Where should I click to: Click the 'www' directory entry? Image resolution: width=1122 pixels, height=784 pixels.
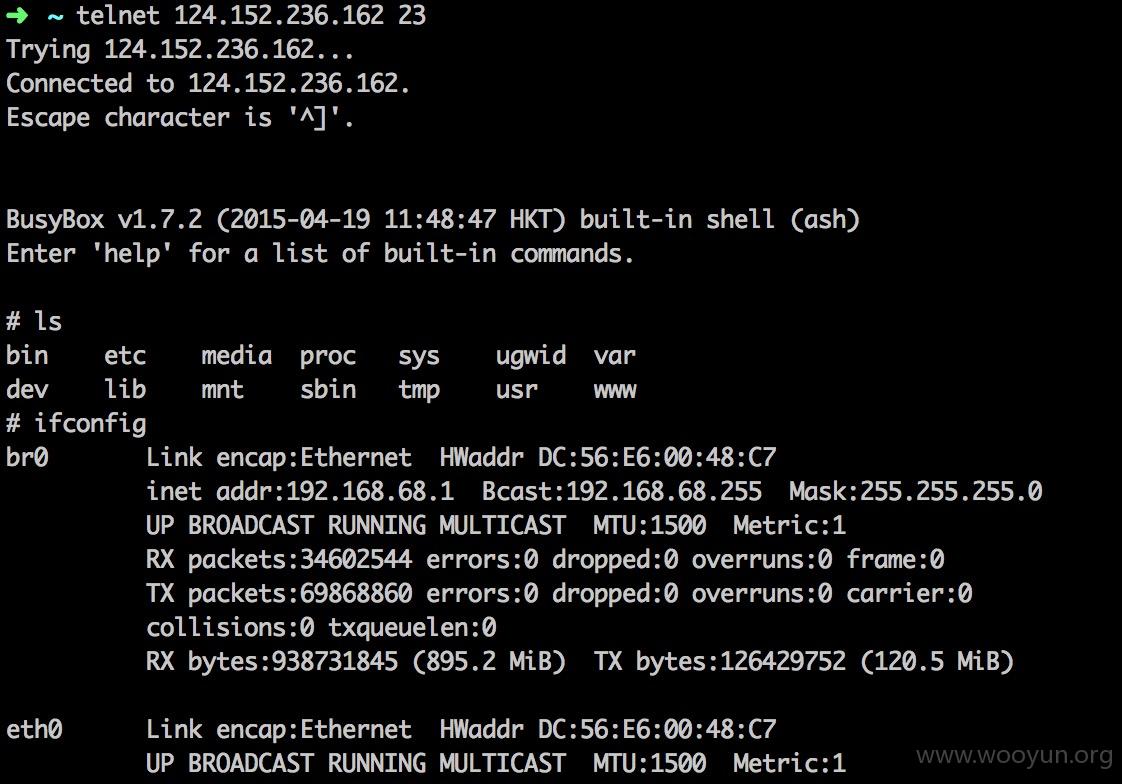click(x=615, y=390)
